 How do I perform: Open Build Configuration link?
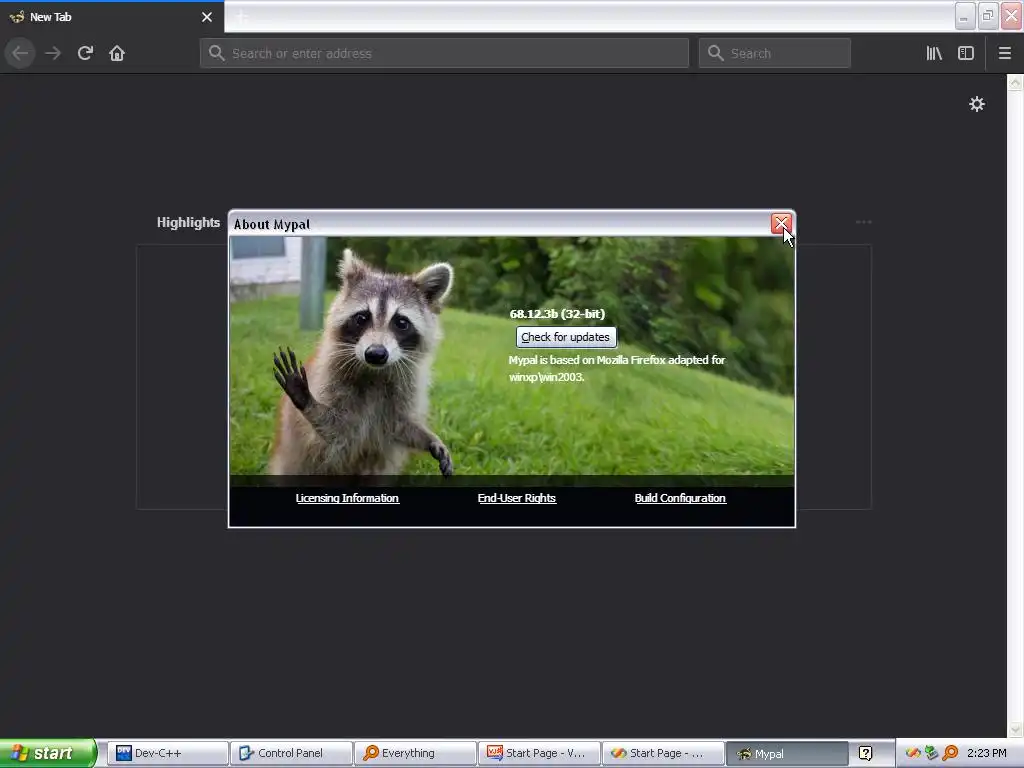680,498
